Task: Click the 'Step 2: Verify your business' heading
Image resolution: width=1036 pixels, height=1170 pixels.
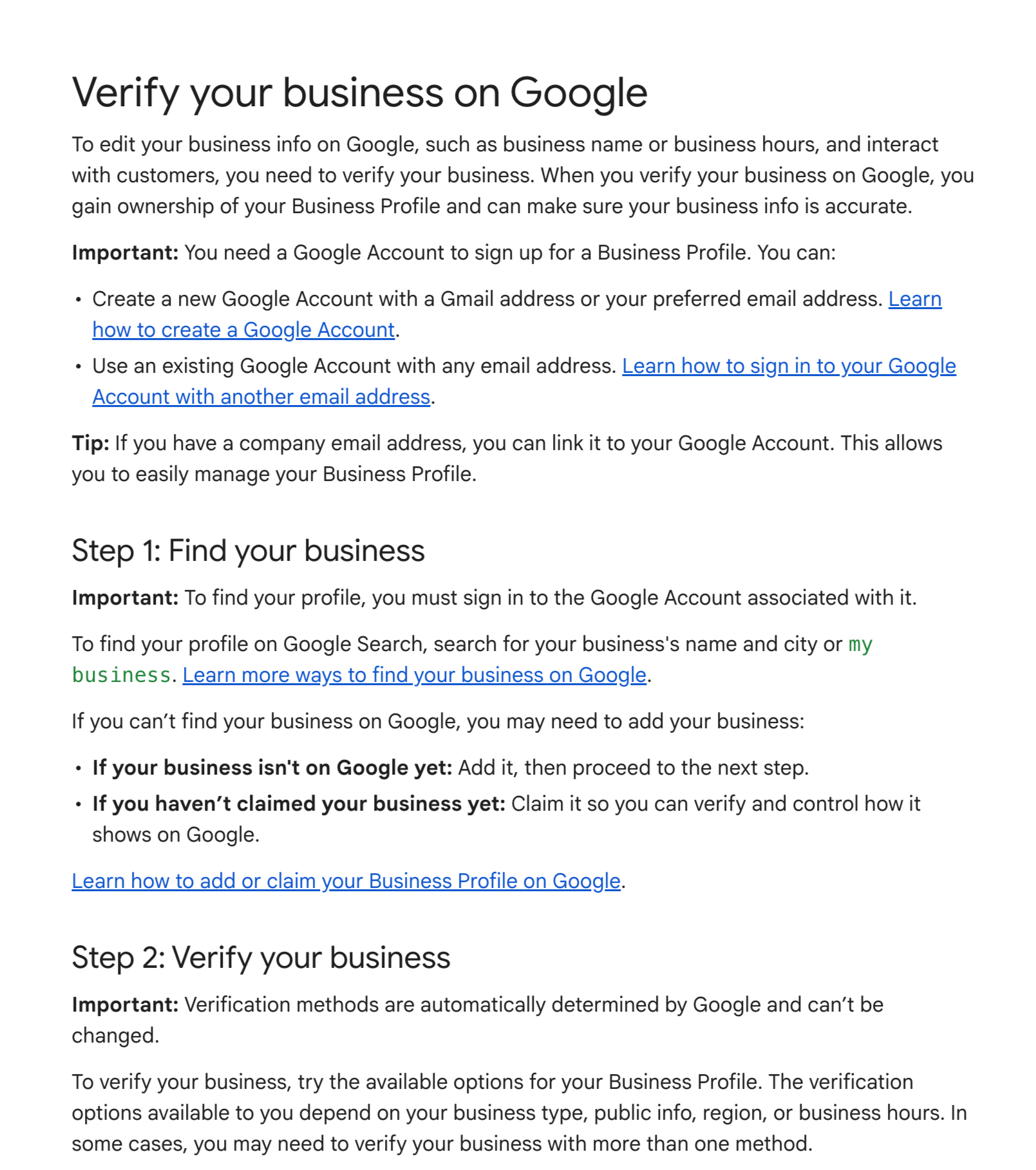Action: (261, 958)
